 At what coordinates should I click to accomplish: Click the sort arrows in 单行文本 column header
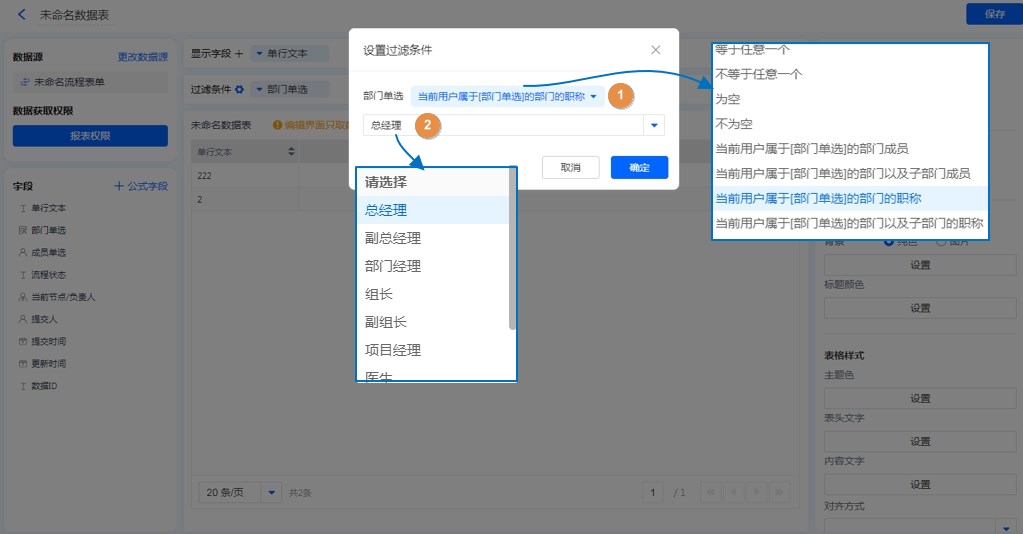291,152
